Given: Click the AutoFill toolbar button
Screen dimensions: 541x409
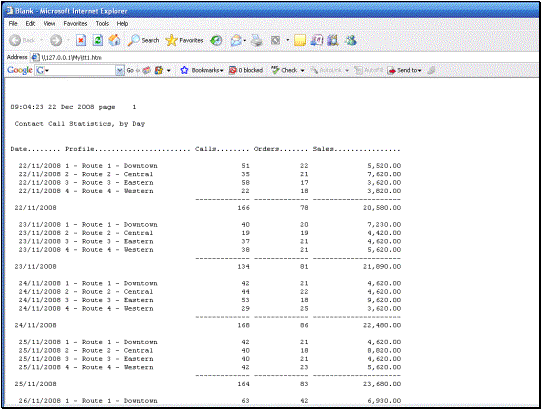Looking at the screenshot, I should click(368, 70).
